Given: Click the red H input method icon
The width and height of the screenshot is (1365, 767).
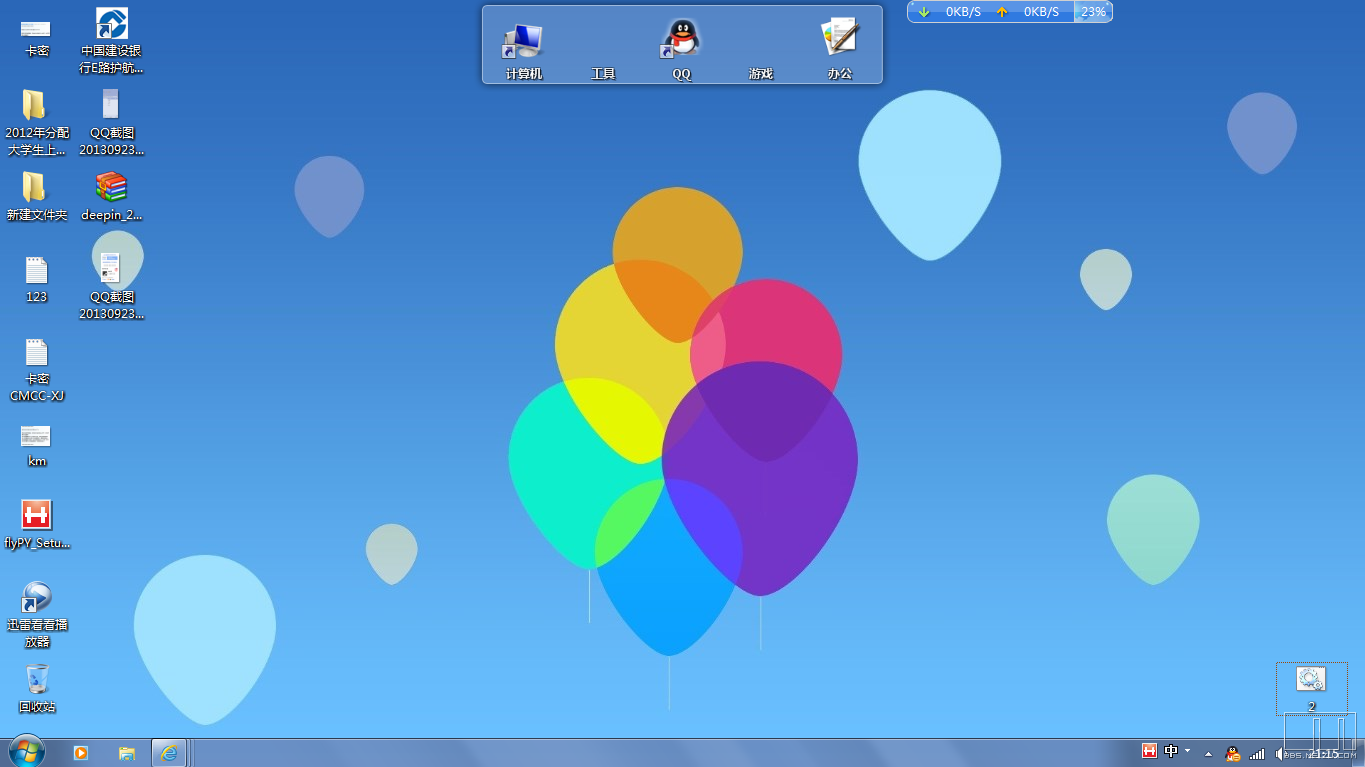Looking at the screenshot, I should 1150,751.
